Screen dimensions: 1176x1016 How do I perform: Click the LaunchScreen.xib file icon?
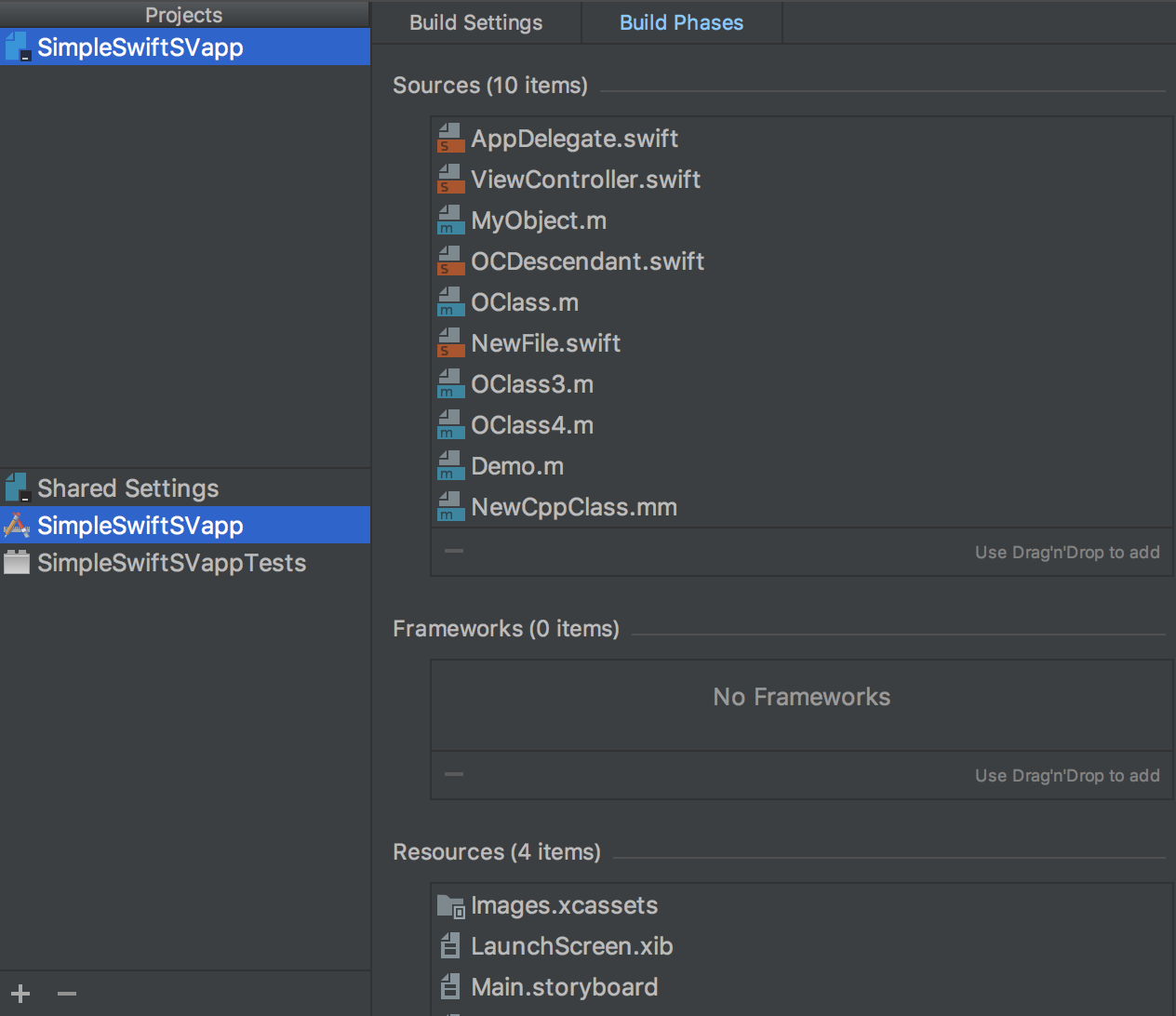[x=450, y=946]
